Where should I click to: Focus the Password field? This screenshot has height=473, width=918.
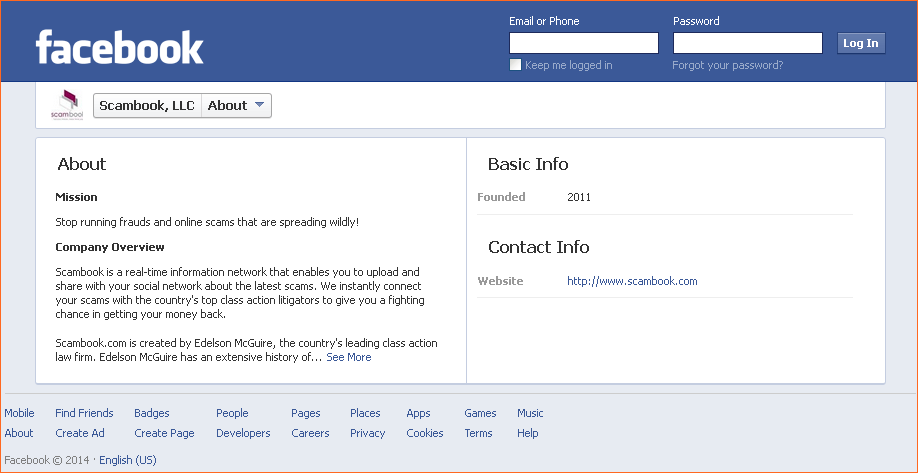coord(748,43)
